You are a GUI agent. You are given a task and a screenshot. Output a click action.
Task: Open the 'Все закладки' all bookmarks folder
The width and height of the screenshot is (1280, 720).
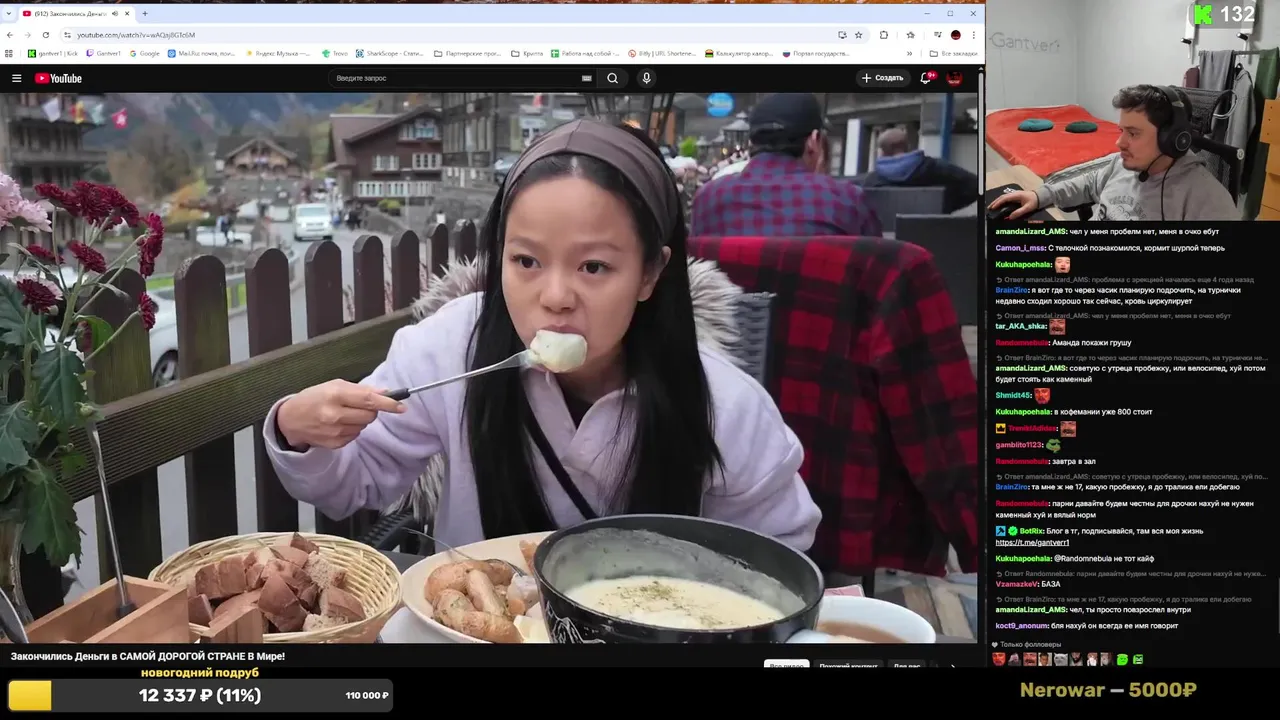coord(953,53)
